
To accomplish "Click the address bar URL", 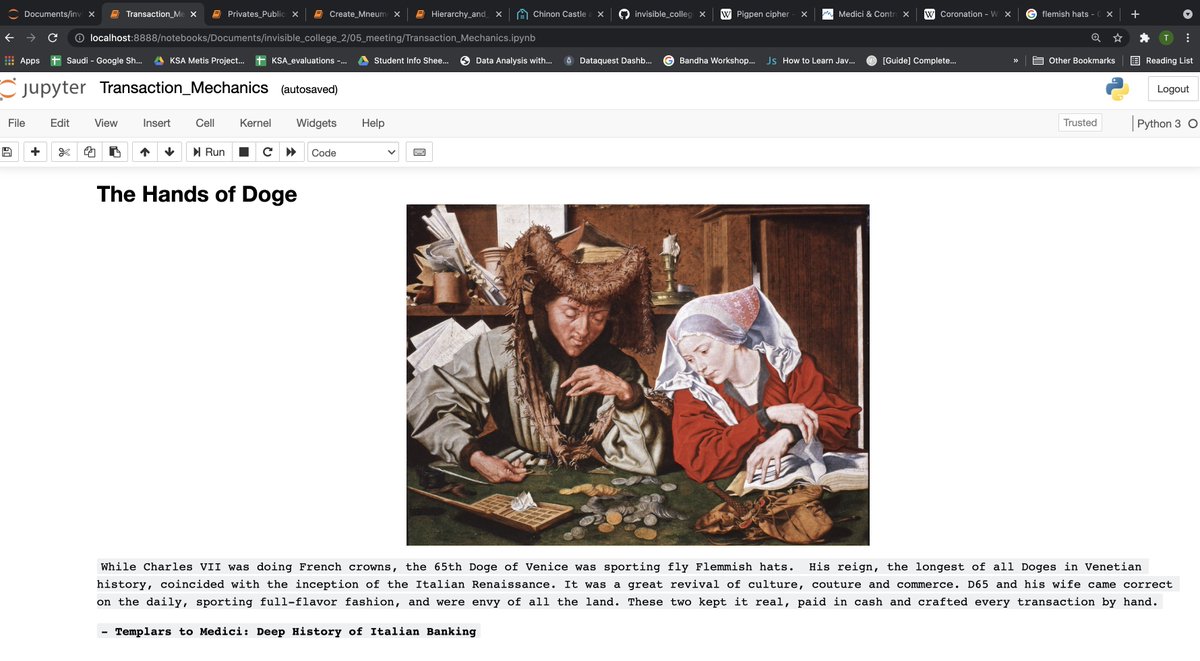I will pos(312,37).
